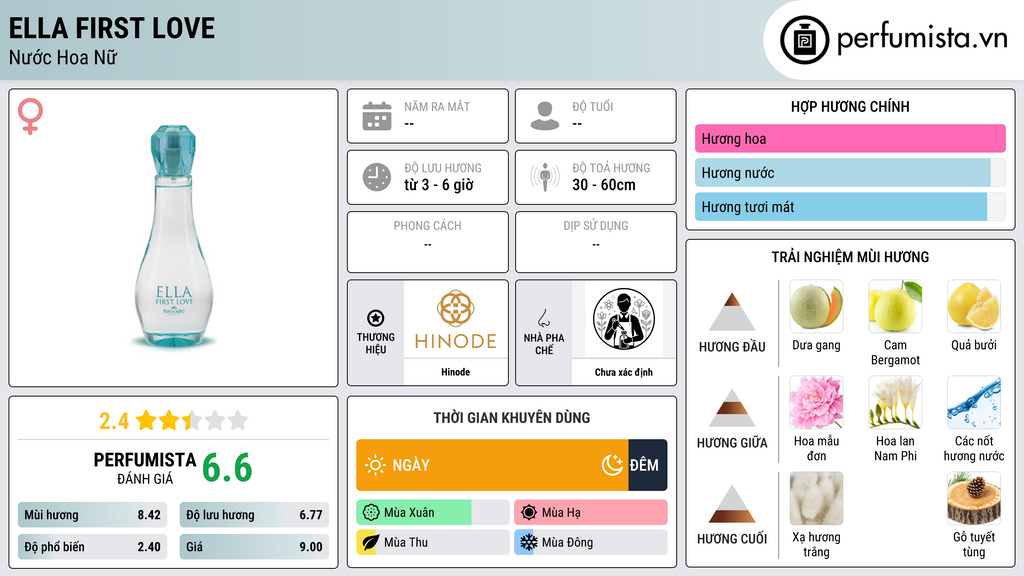Click the clock icon beside Độ lưu hương
This screenshot has height=576, width=1024.
point(377,177)
